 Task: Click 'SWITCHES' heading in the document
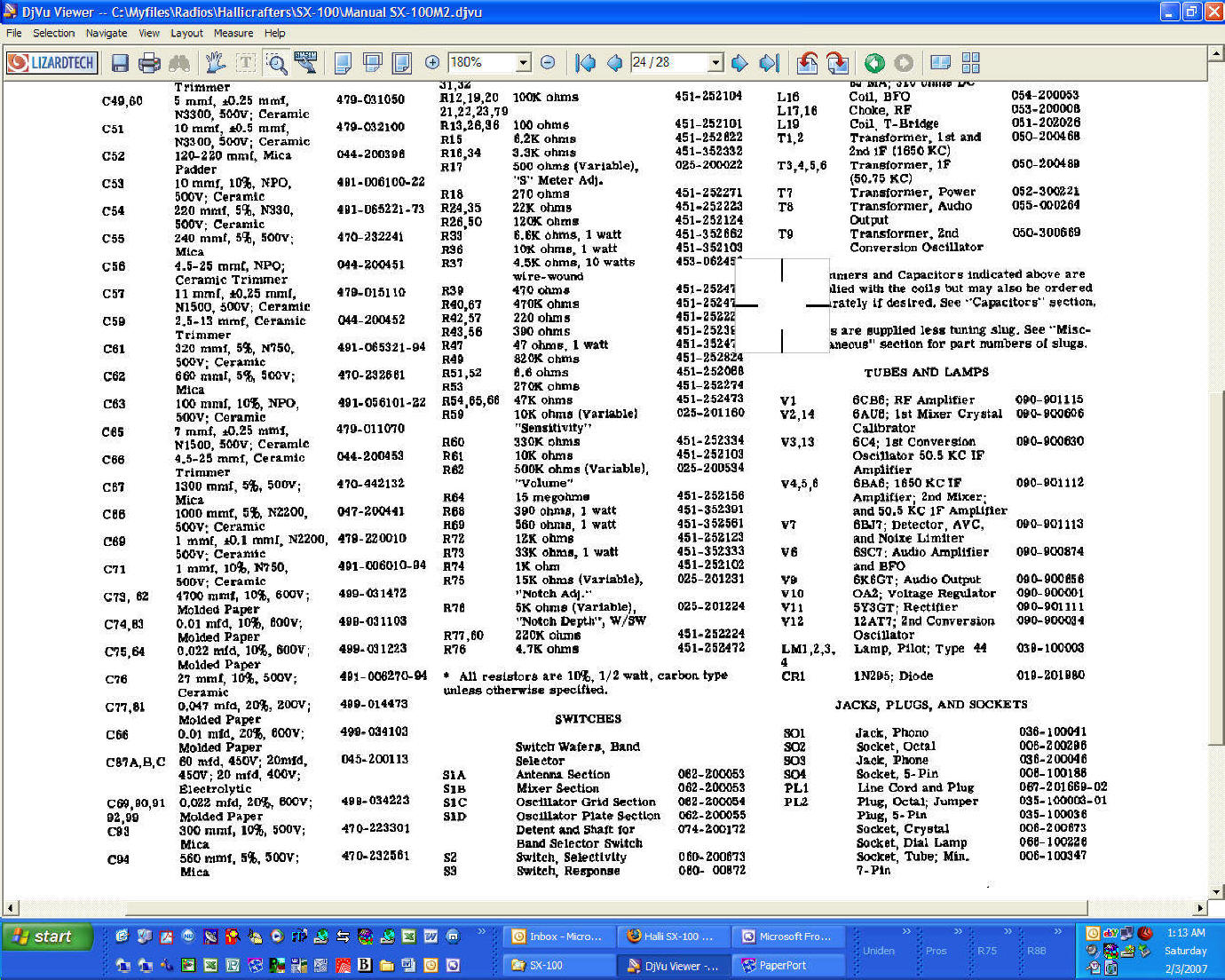(x=588, y=719)
